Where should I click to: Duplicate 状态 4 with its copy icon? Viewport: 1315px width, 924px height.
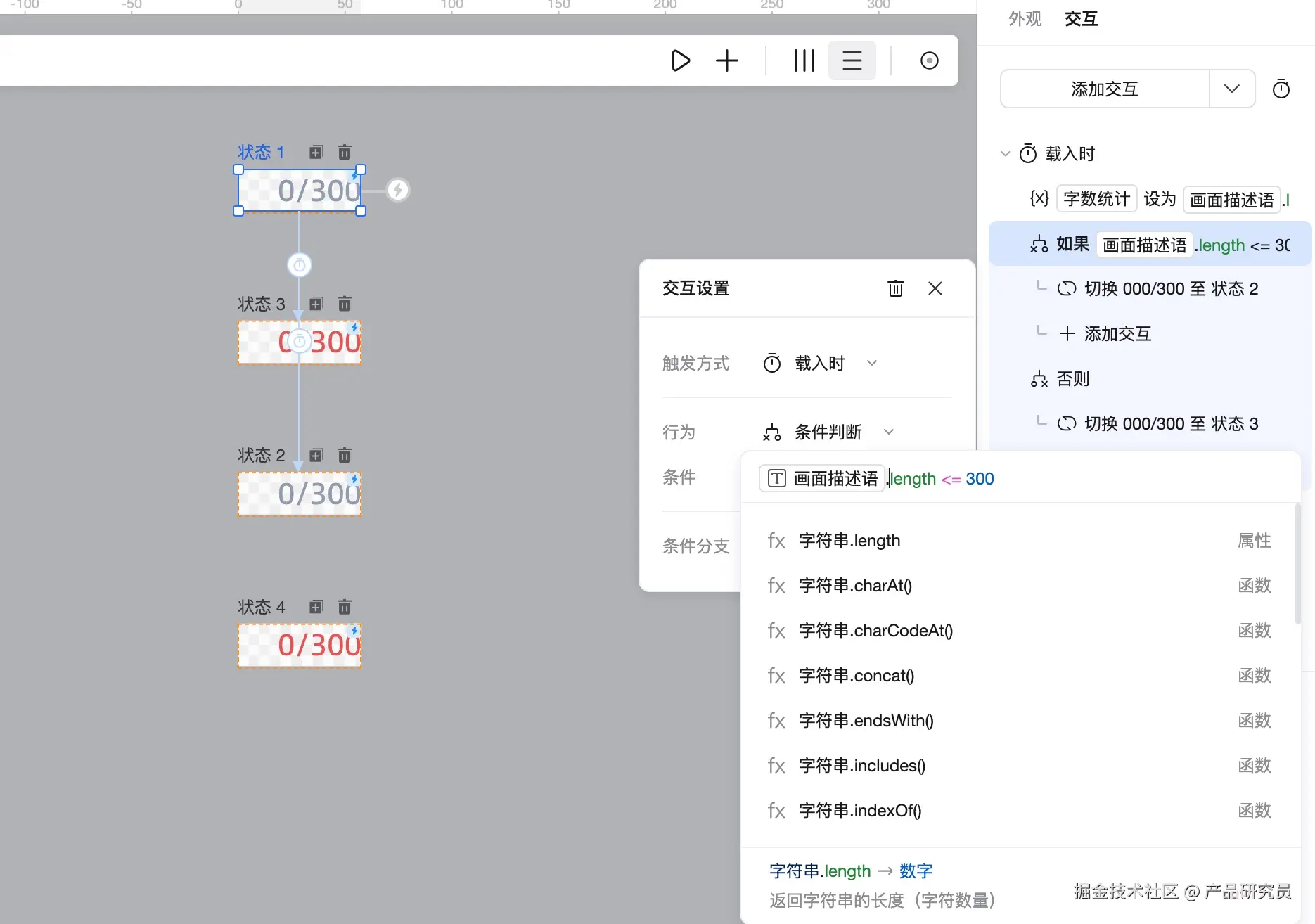(316, 607)
